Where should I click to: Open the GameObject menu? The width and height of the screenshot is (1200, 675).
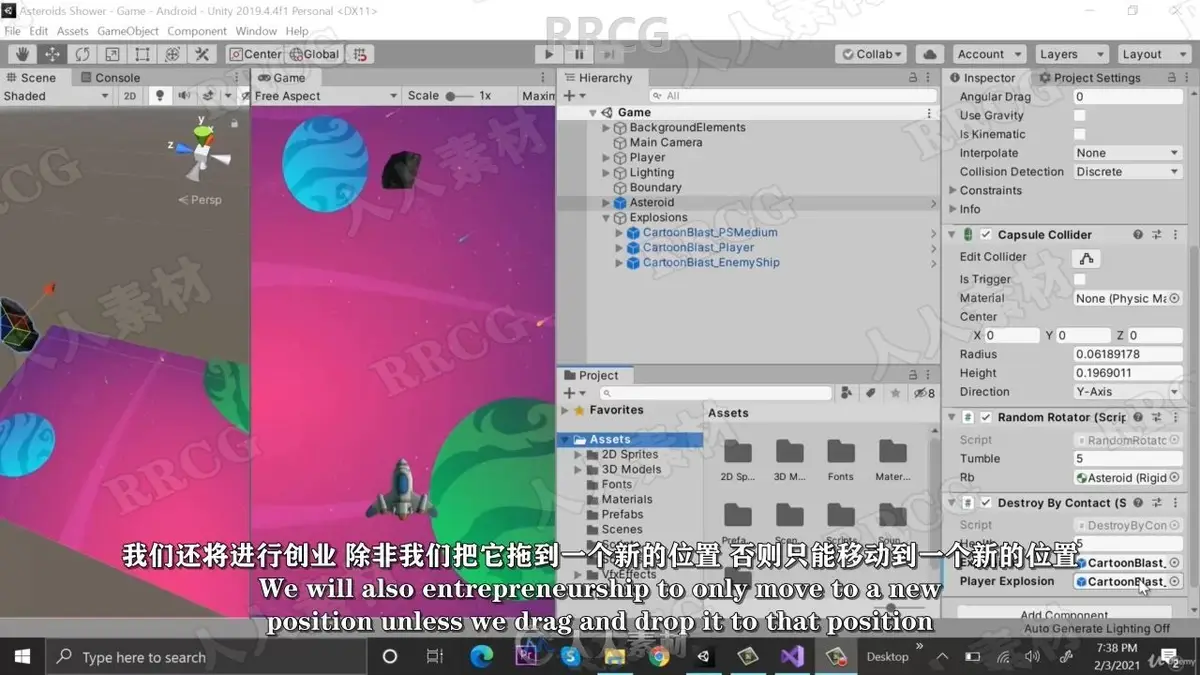click(128, 31)
